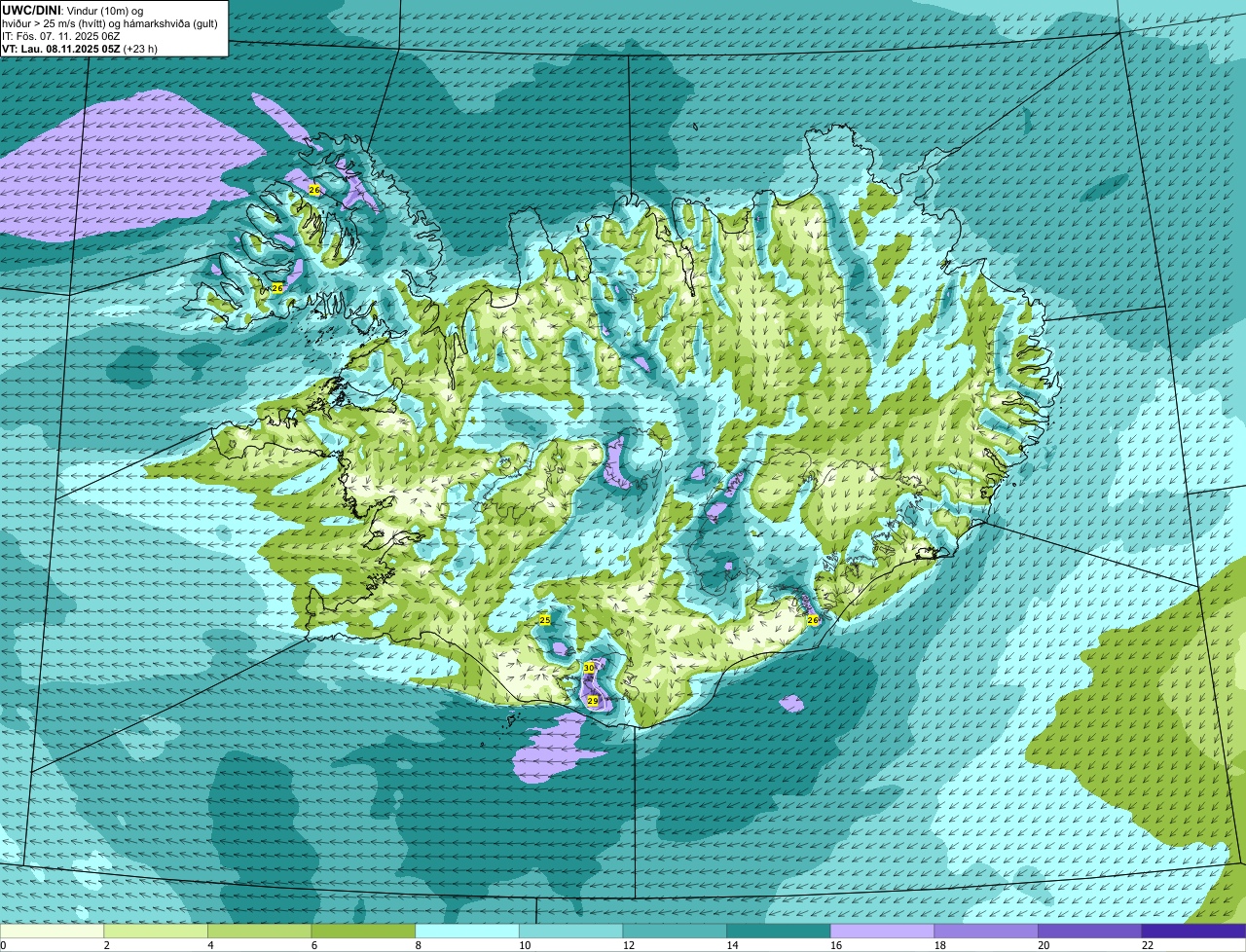
Task: Click the 14–16 m/s dark teal legend swatch
Action: pyautogui.click(x=779, y=931)
